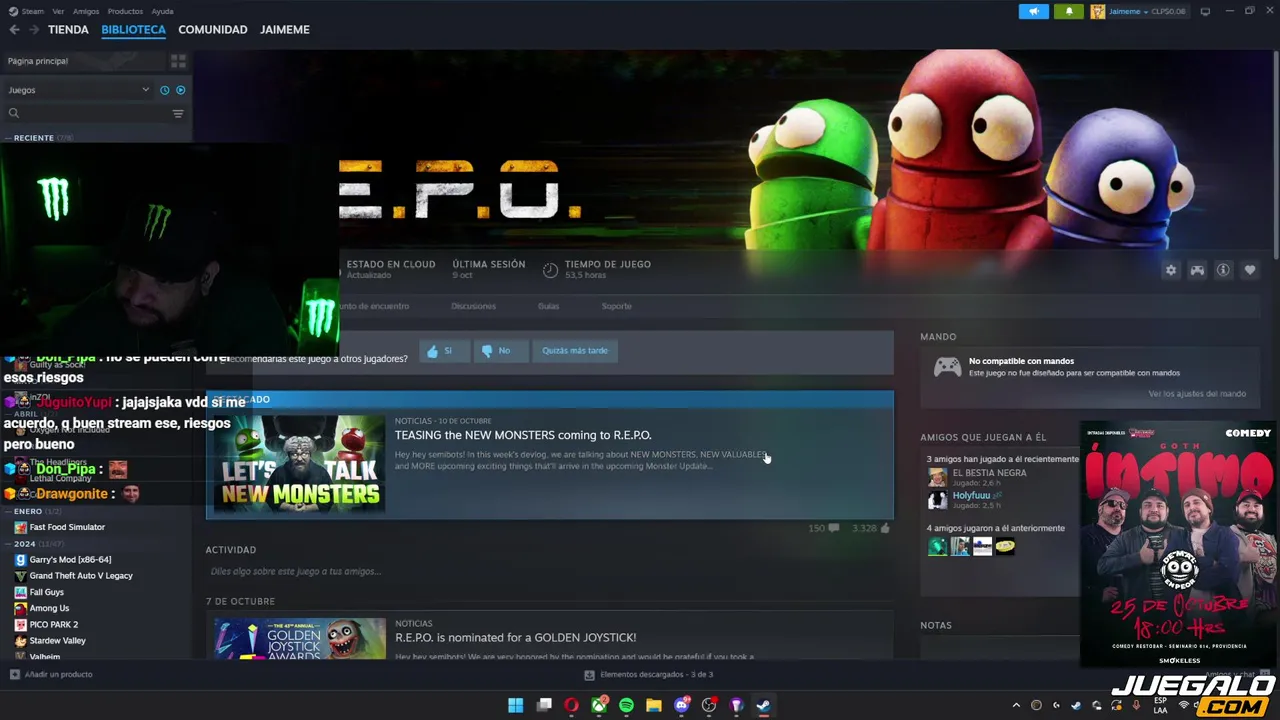
Task: Add R.E.P.O. to favorites heart
Action: coord(1250,270)
